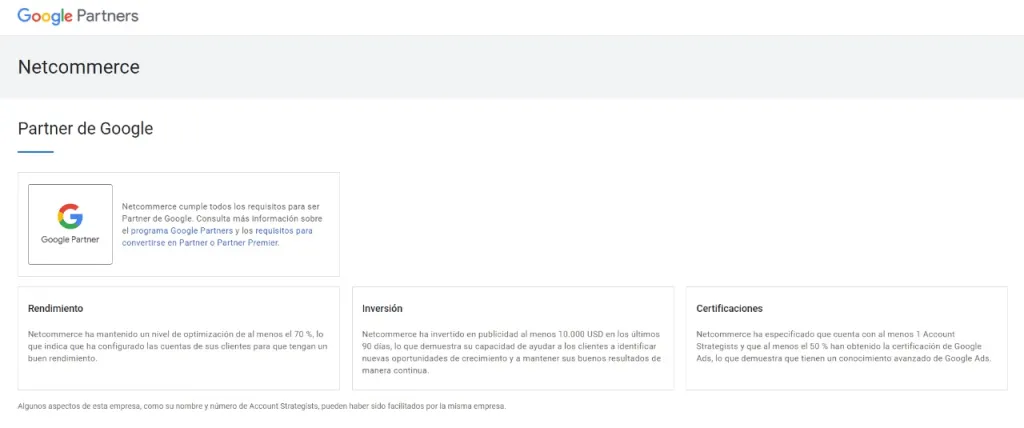Select the 'Partner de Google' section heading

click(86, 129)
